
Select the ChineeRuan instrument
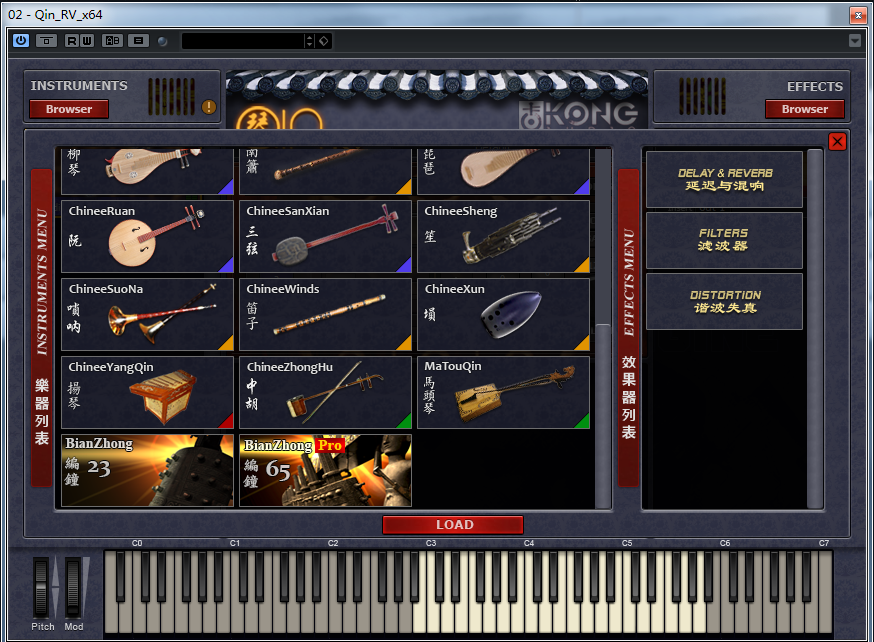147,237
